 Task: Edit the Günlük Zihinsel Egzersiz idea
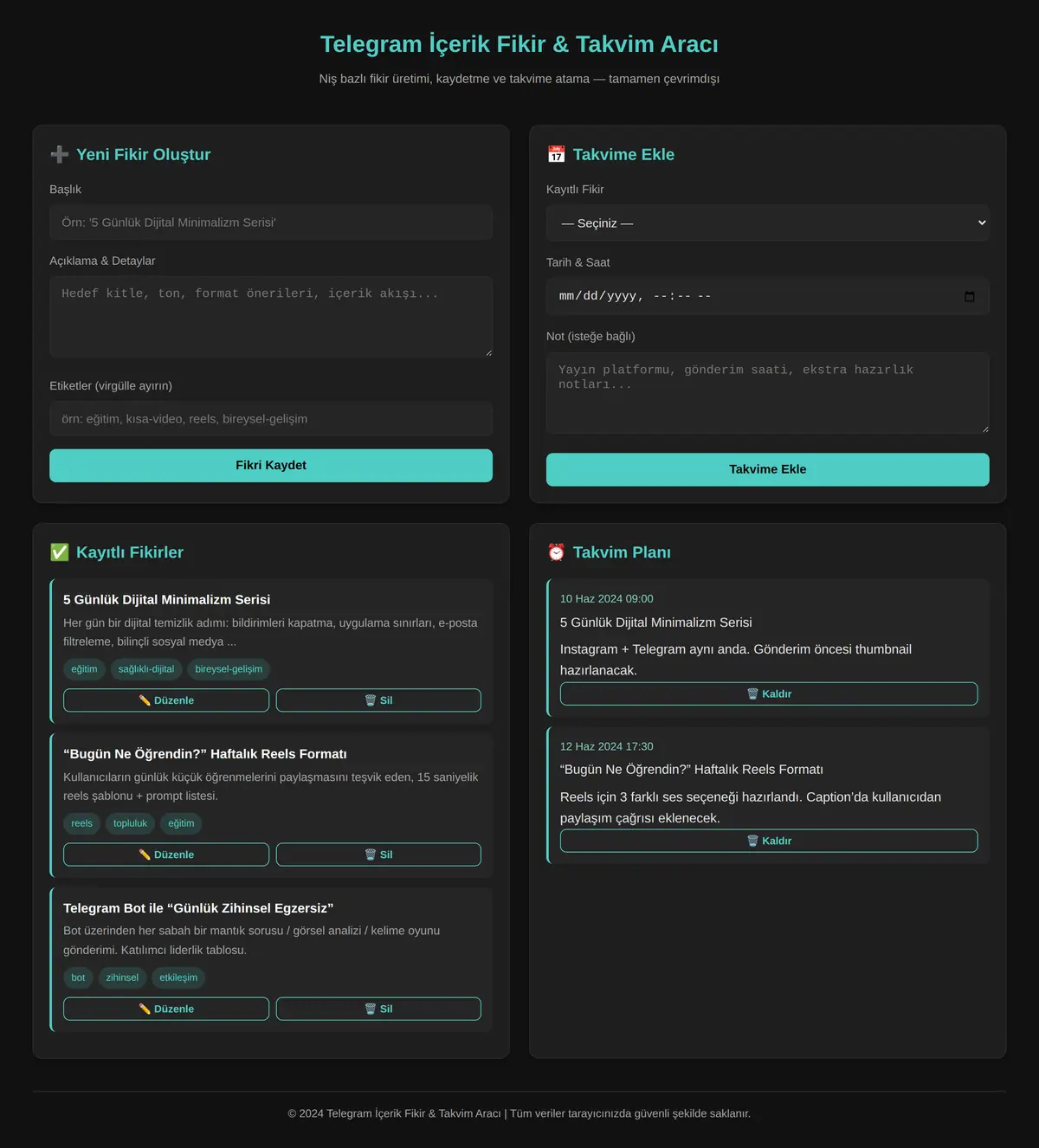(166, 1009)
